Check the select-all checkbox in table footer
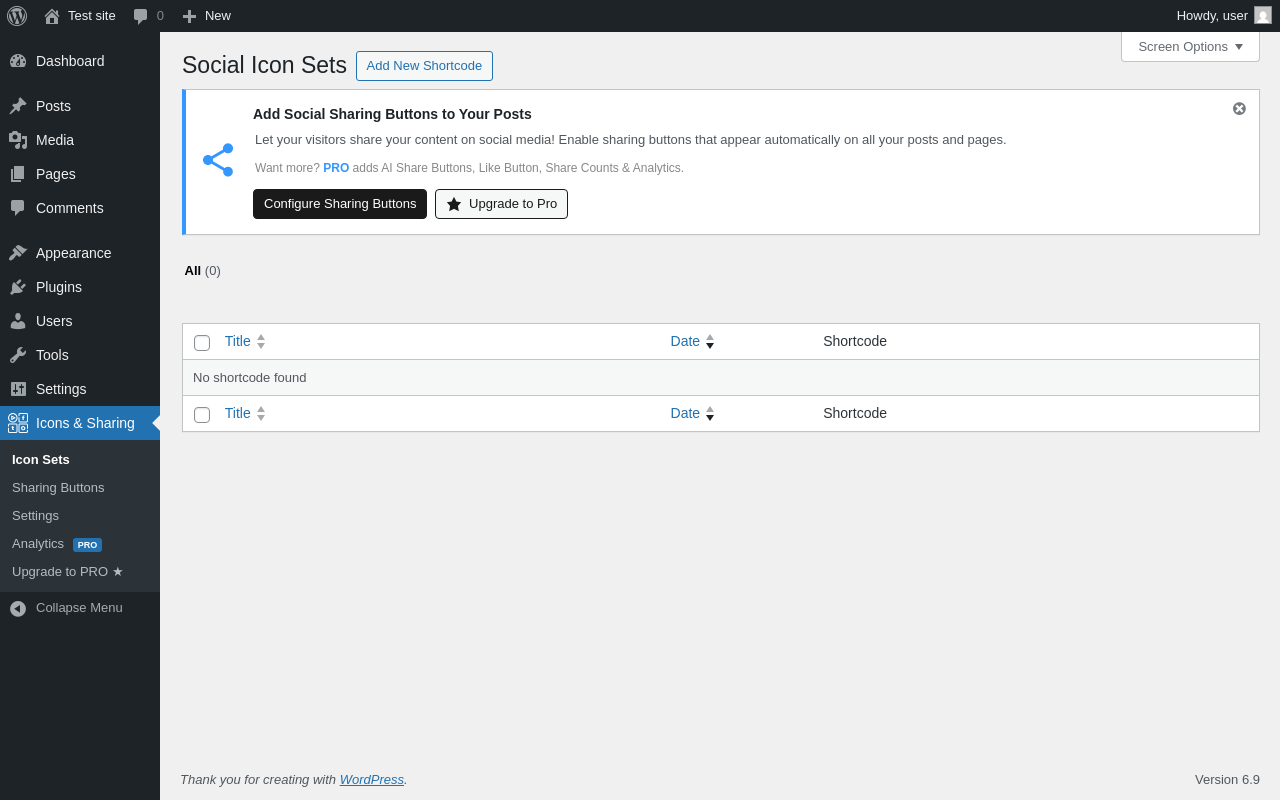The height and width of the screenshot is (800, 1280). click(202, 415)
